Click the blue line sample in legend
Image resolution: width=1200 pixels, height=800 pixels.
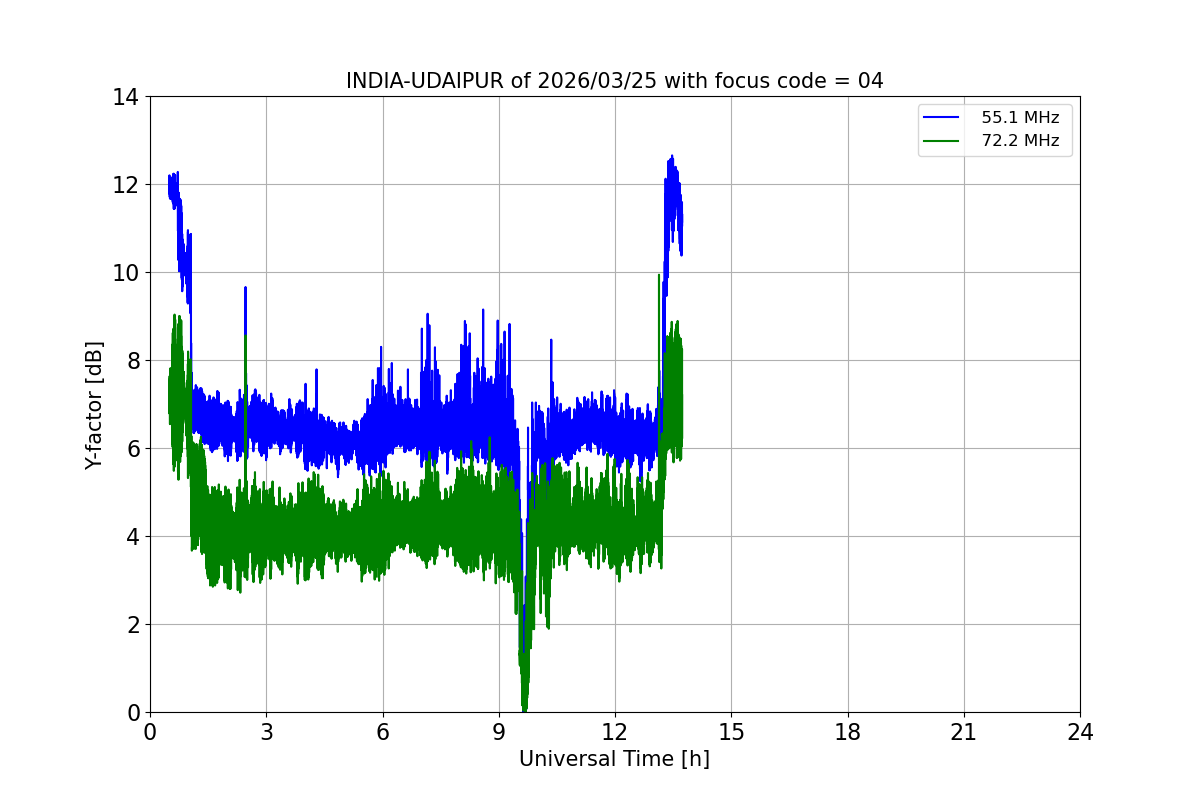coord(942,118)
